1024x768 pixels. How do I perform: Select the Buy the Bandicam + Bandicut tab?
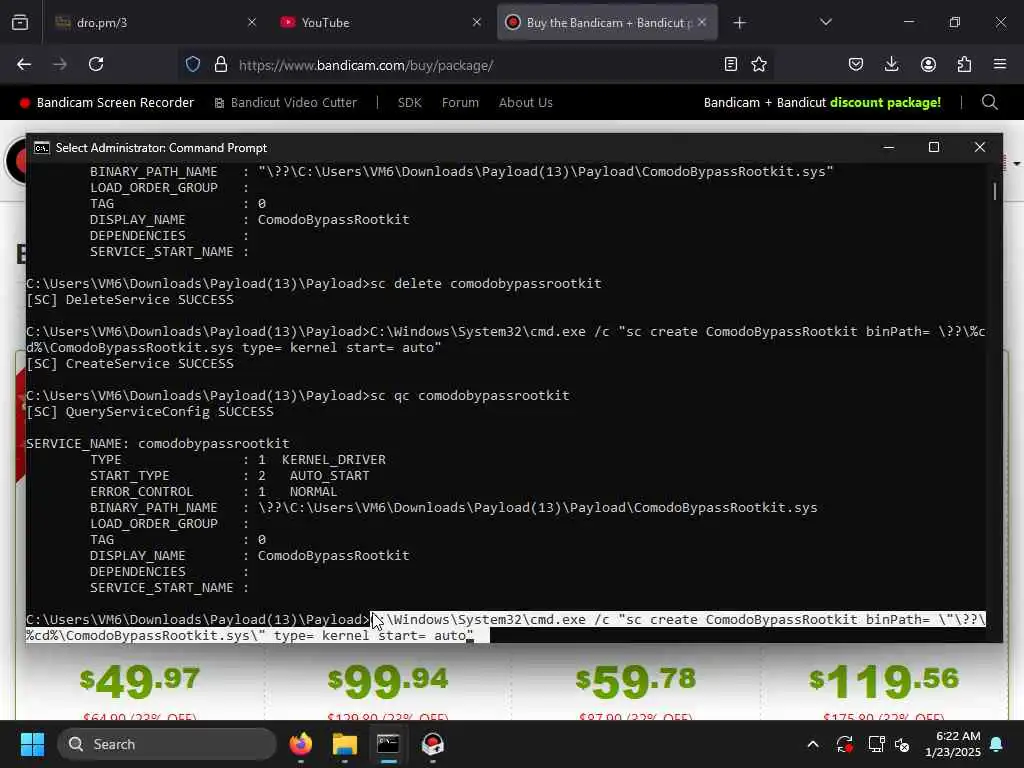pos(607,23)
